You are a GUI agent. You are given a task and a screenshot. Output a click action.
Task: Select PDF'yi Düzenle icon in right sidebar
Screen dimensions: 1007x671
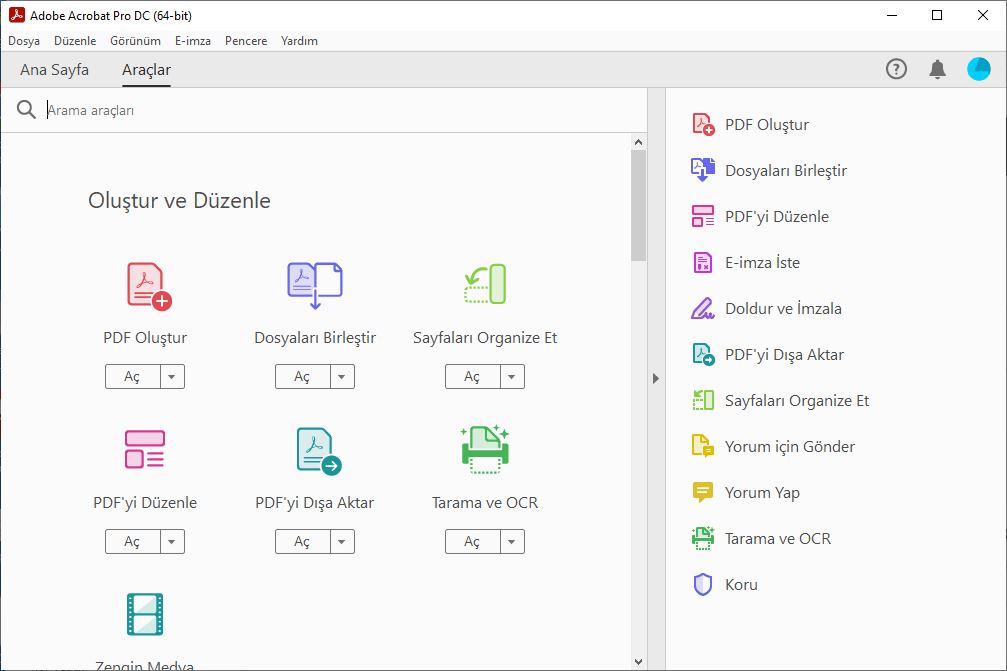(703, 216)
